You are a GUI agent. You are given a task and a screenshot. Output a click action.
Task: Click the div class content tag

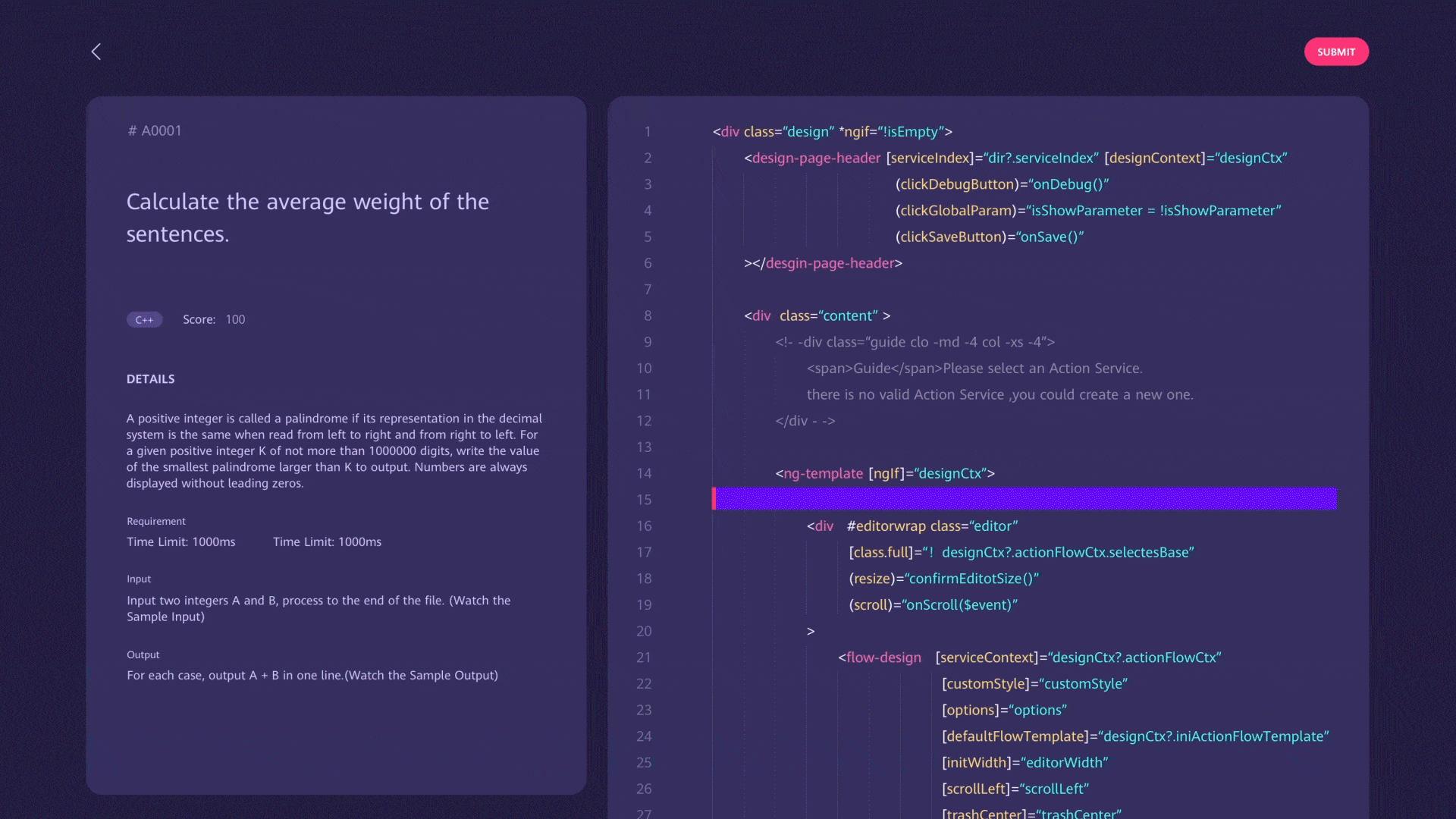[816, 315]
